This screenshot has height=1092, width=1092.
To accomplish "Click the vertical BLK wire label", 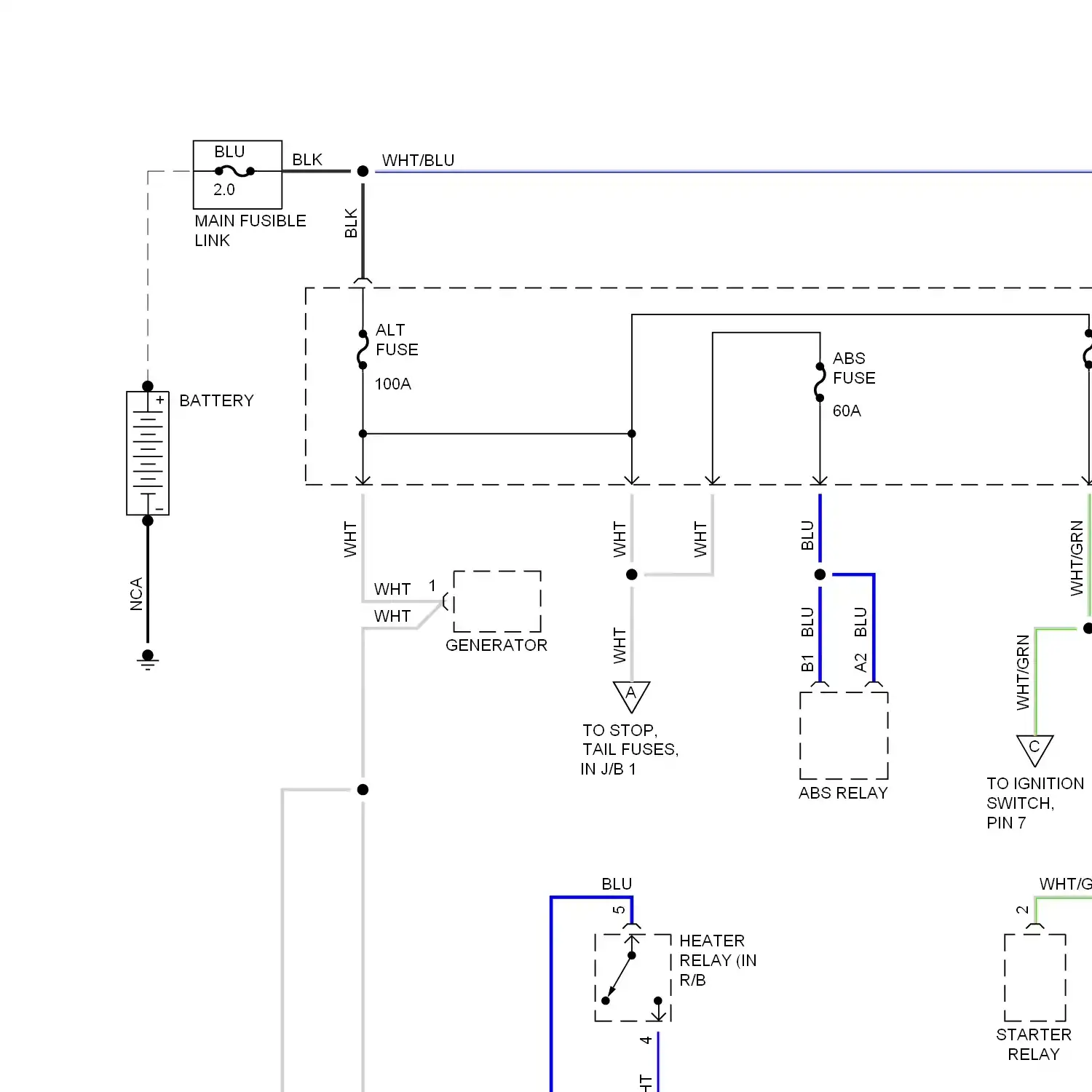I will (351, 223).
